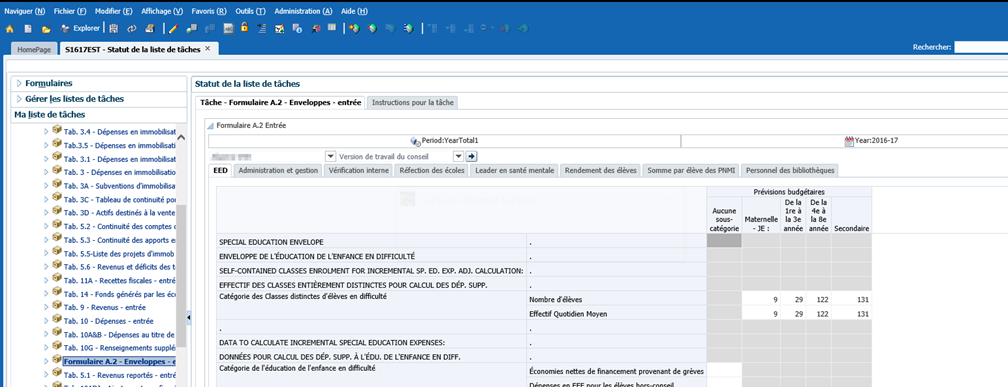The image size is (1008, 387).
Task: Switch to Somme par élève des PNMI tab
Action: tap(692, 170)
